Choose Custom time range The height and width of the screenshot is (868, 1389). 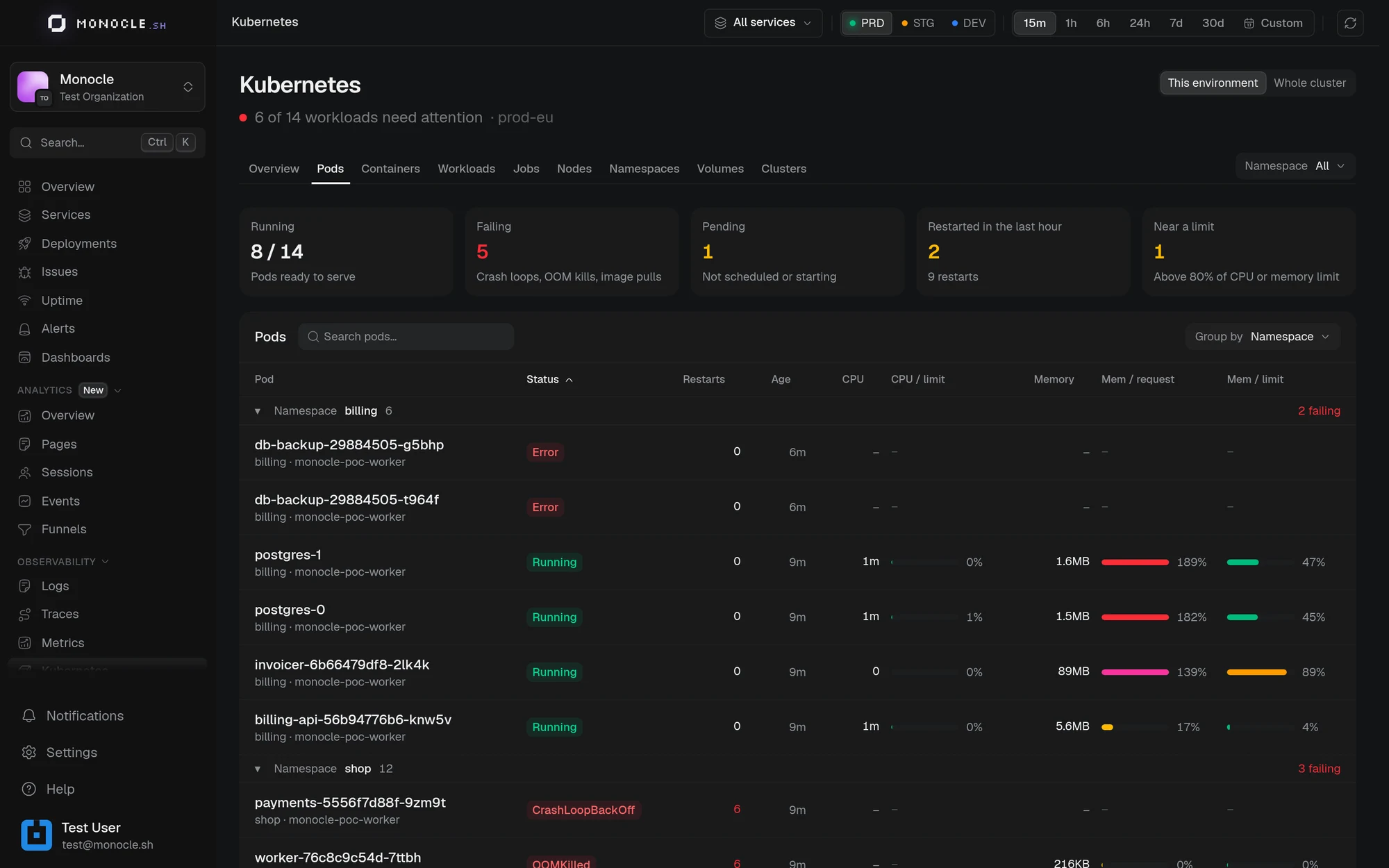point(1273,23)
